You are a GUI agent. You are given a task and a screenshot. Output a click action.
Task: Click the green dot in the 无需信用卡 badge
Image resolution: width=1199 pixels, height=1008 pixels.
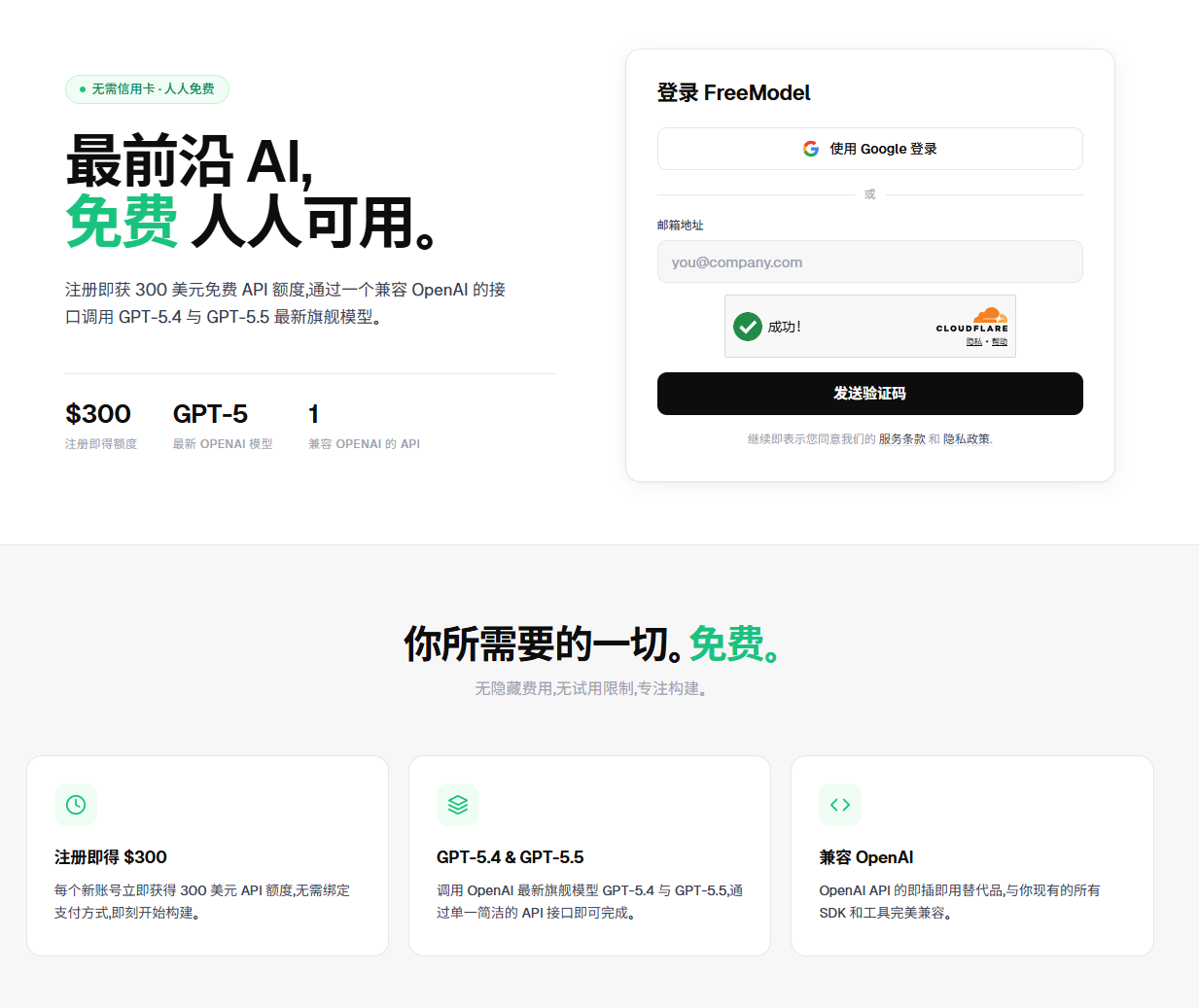[83, 89]
